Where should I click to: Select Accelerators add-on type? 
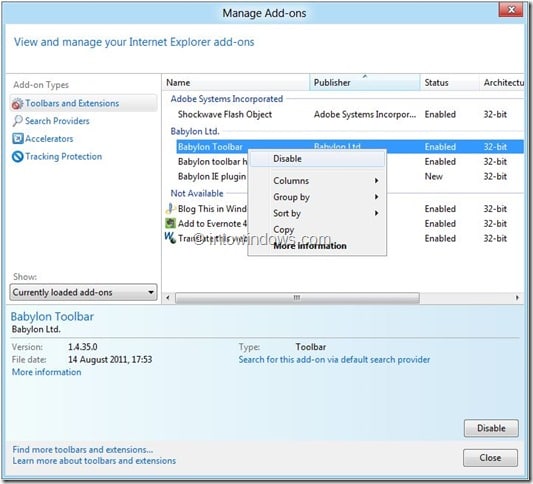coord(43,139)
